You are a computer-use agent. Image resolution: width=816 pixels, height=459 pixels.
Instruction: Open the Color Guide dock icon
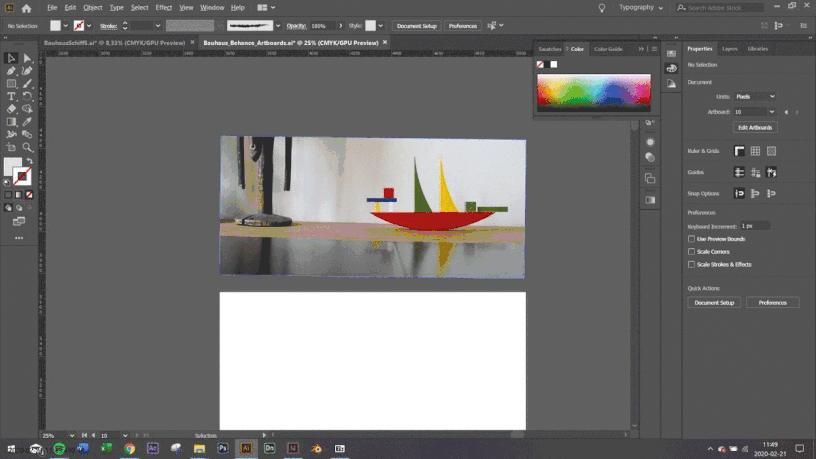(671, 83)
